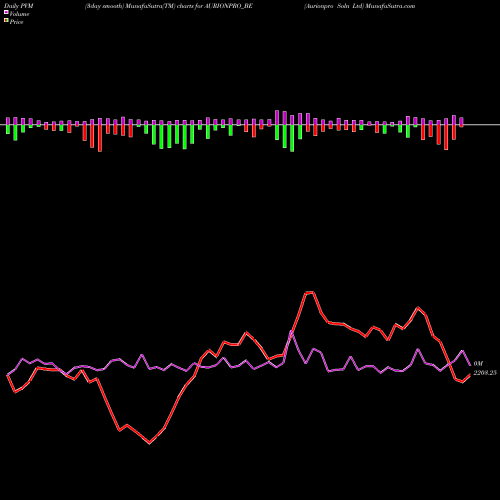Image resolution: width=500 pixels, height=500 pixels.
Task: Click the MunafaSutra charts for AURIONPRO_BE heading
Action: tap(168, 6)
